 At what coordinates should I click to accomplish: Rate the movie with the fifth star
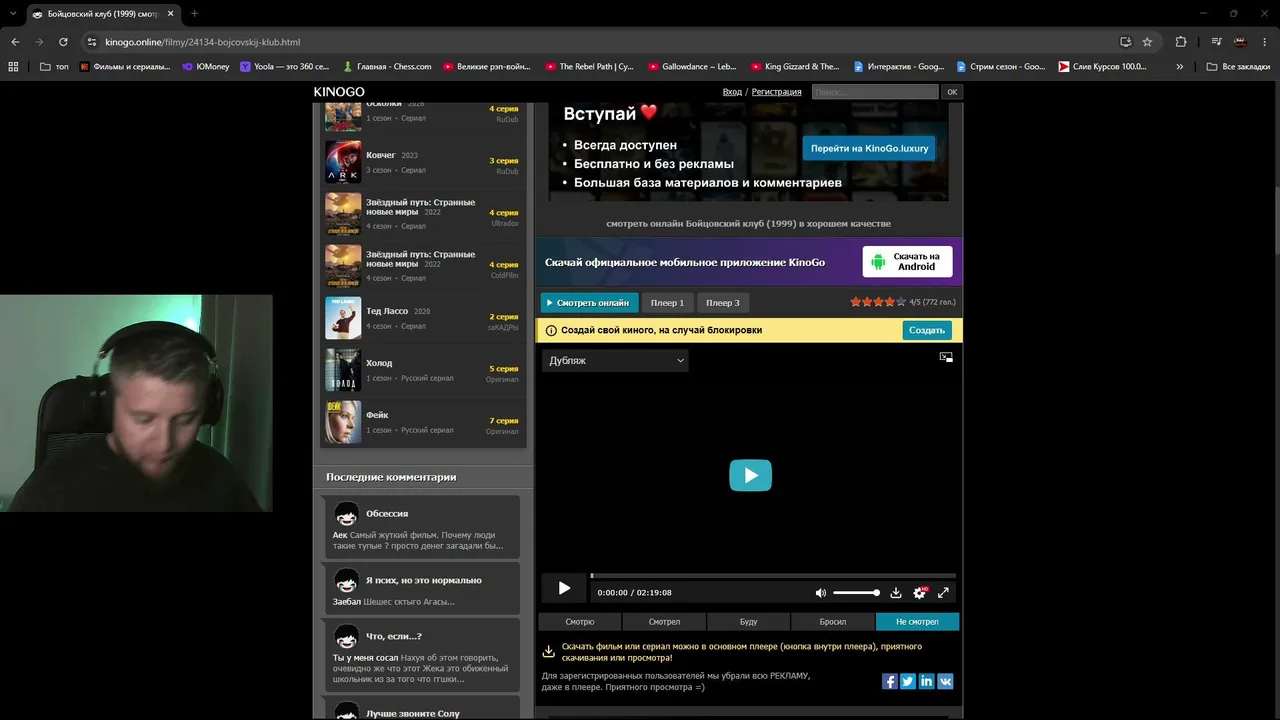click(x=901, y=302)
